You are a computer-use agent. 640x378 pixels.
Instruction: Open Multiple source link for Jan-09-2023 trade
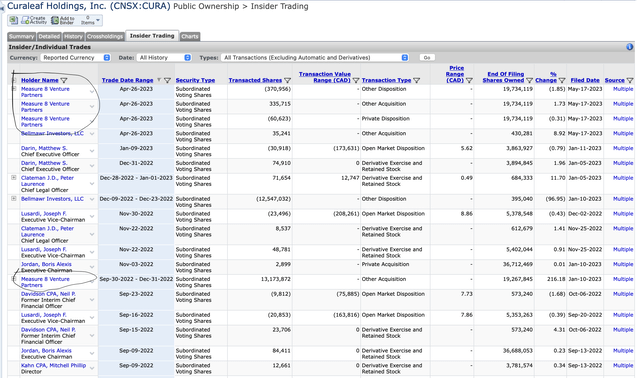point(623,148)
